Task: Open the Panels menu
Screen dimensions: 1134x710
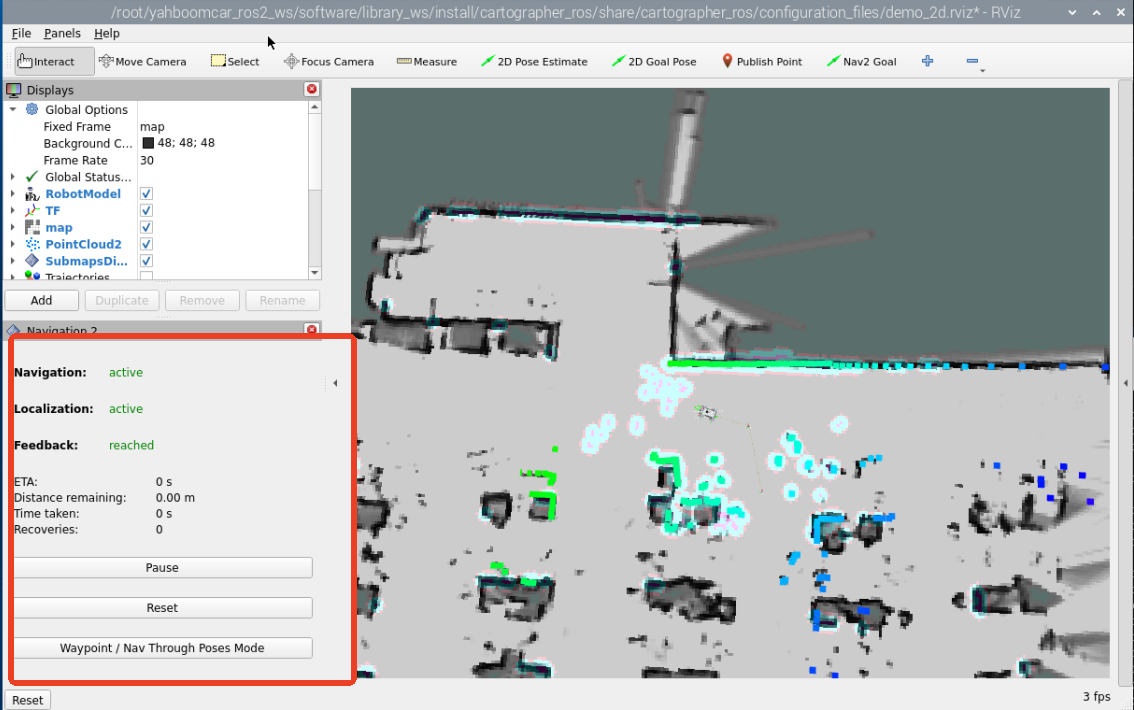Action: click(62, 34)
